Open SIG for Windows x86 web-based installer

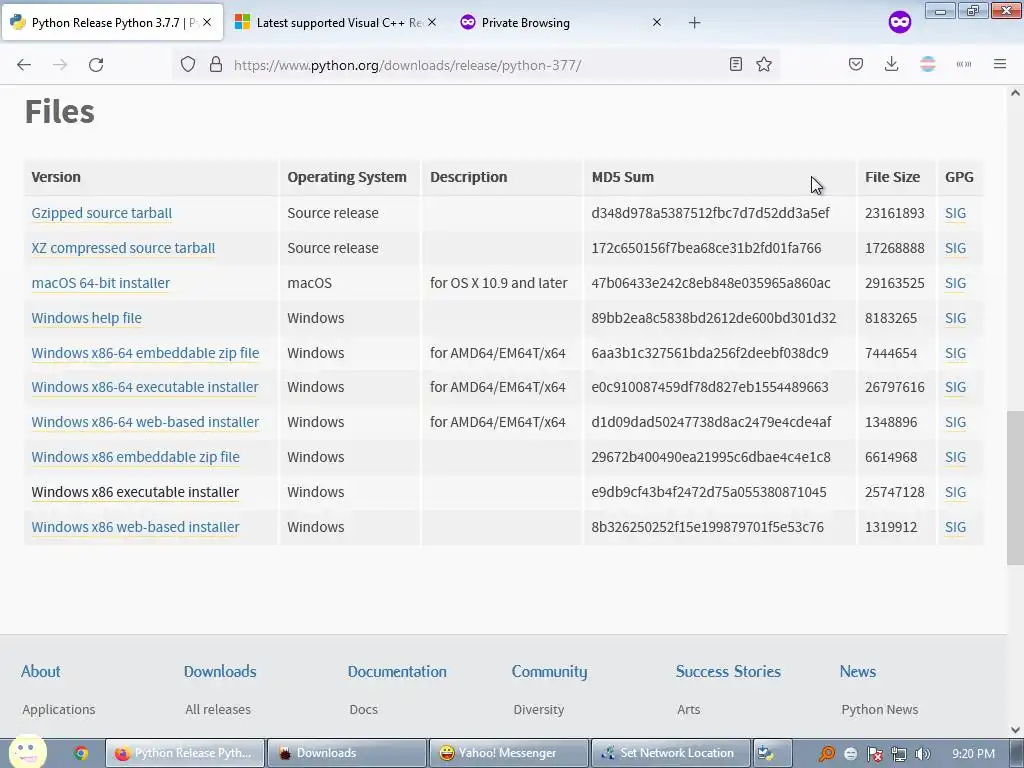click(955, 527)
